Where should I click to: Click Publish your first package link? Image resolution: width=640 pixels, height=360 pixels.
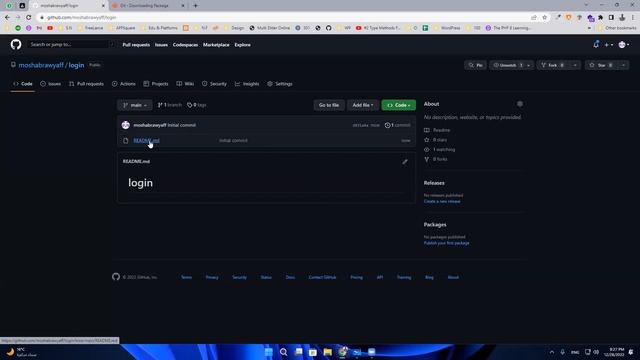pos(447,243)
